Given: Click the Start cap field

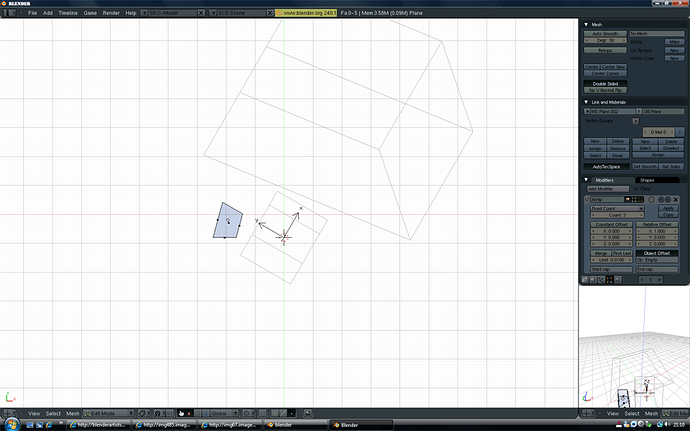Looking at the screenshot, I should point(612,269).
